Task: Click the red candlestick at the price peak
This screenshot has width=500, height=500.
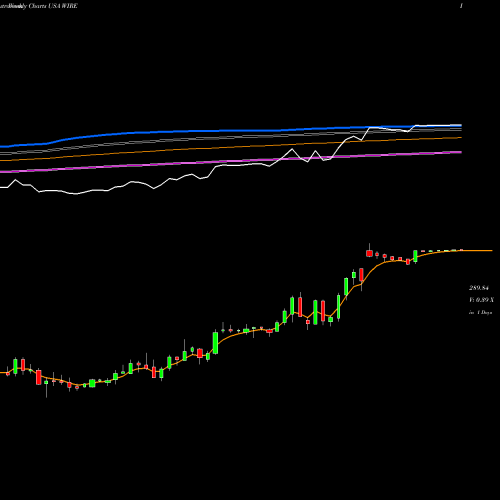Action: click(369, 253)
